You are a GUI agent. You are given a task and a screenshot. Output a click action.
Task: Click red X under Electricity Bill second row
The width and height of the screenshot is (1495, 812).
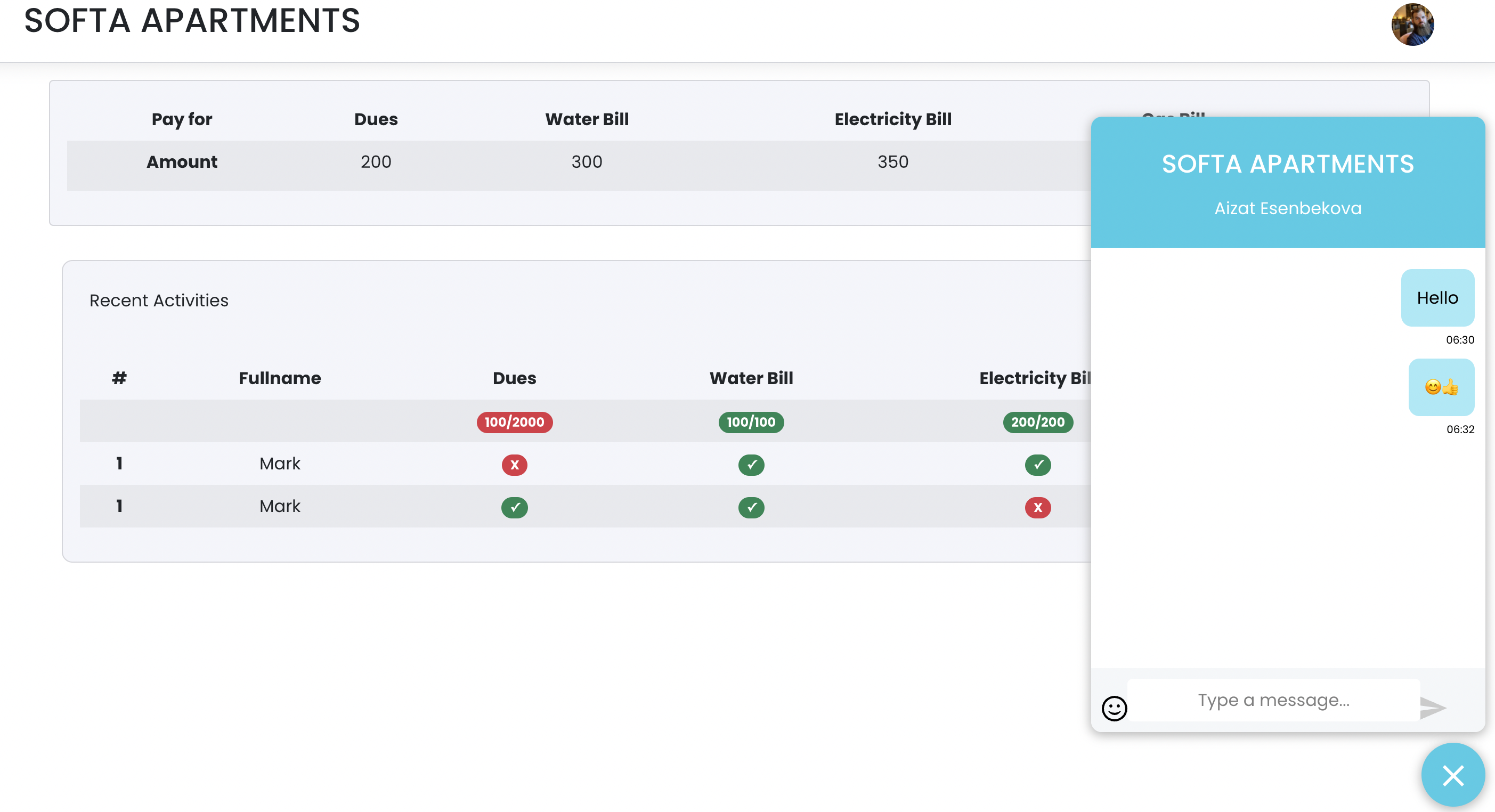point(1038,507)
